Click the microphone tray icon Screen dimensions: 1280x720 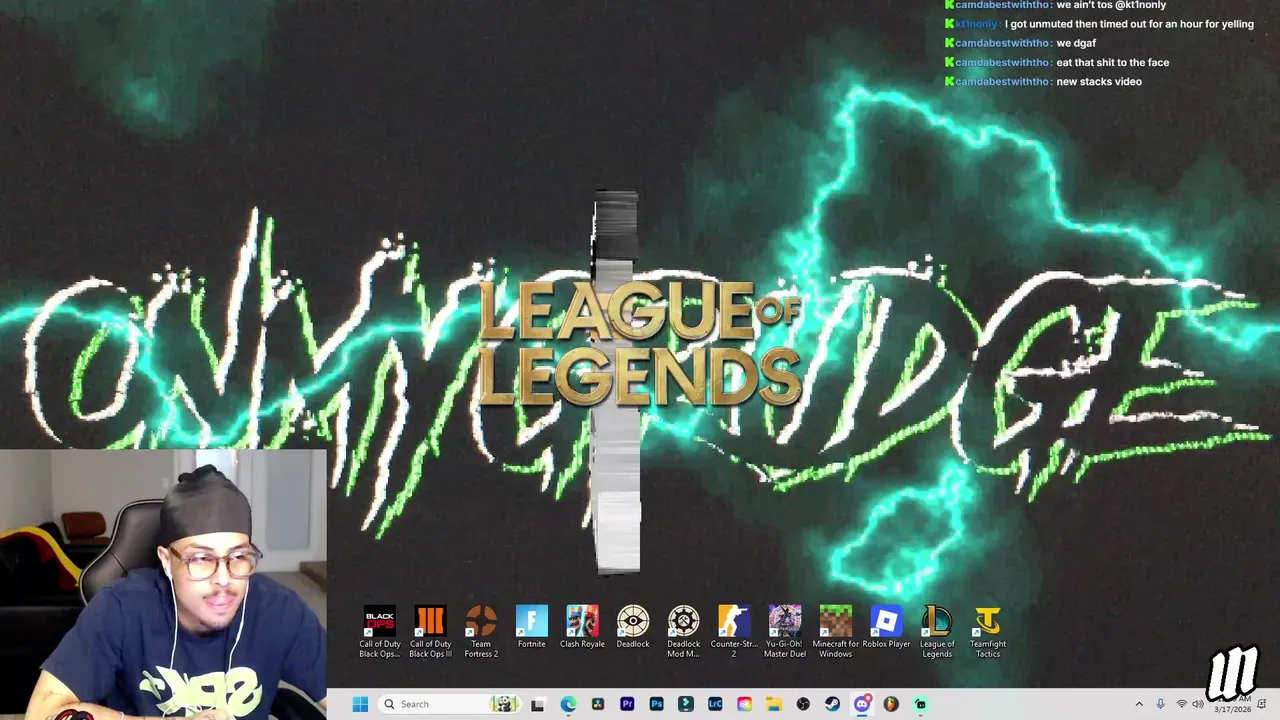[1160, 704]
